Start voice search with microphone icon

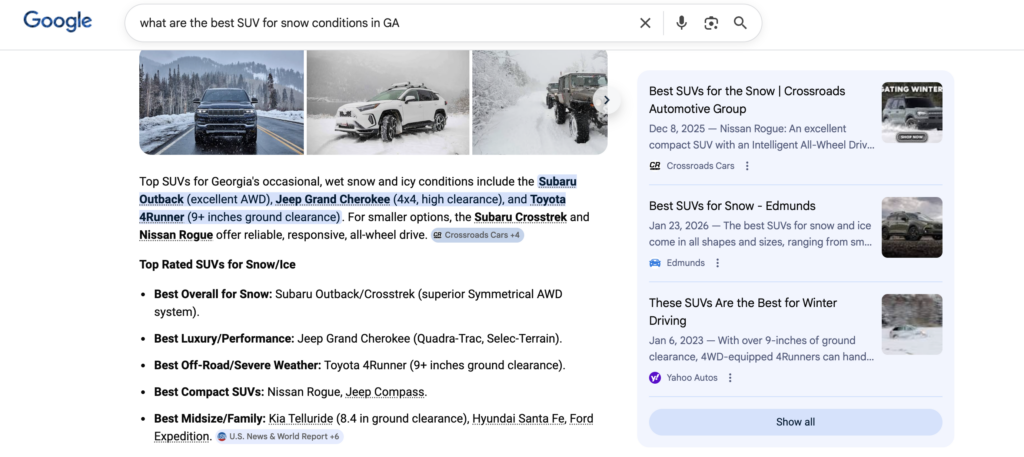click(681, 23)
